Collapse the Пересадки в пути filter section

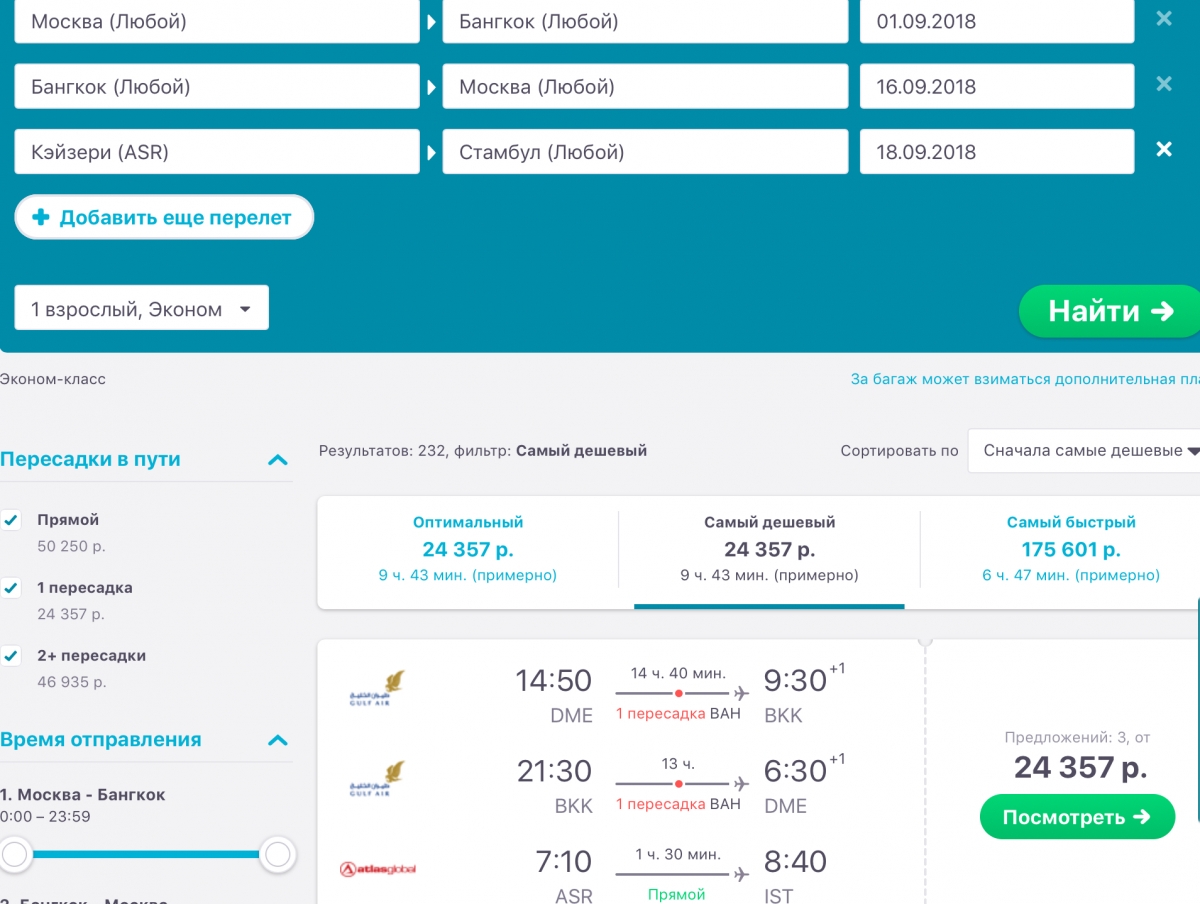(278, 460)
